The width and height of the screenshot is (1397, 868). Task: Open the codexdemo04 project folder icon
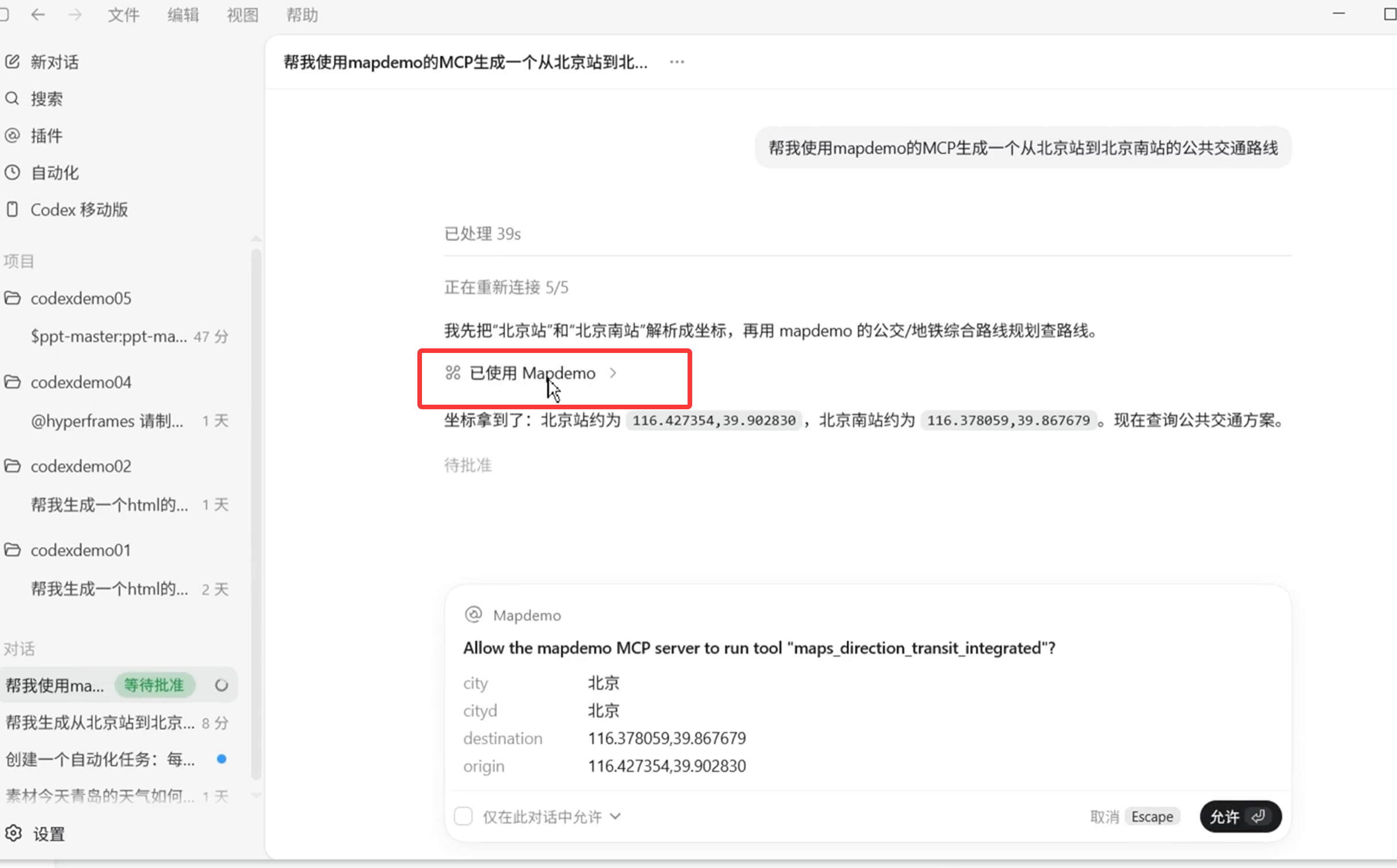[13, 382]
